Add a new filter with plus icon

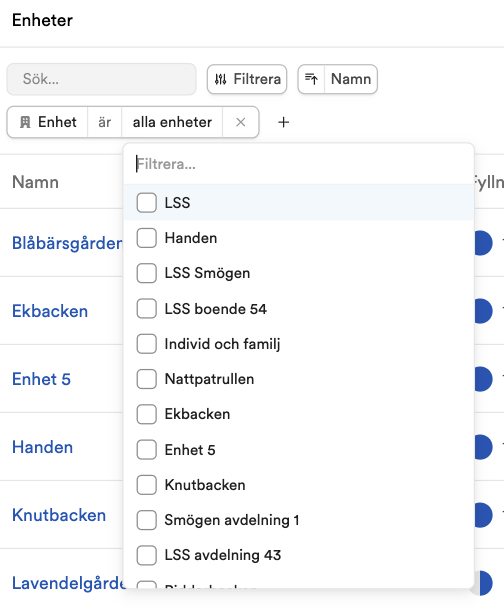[x=284, y=122]
